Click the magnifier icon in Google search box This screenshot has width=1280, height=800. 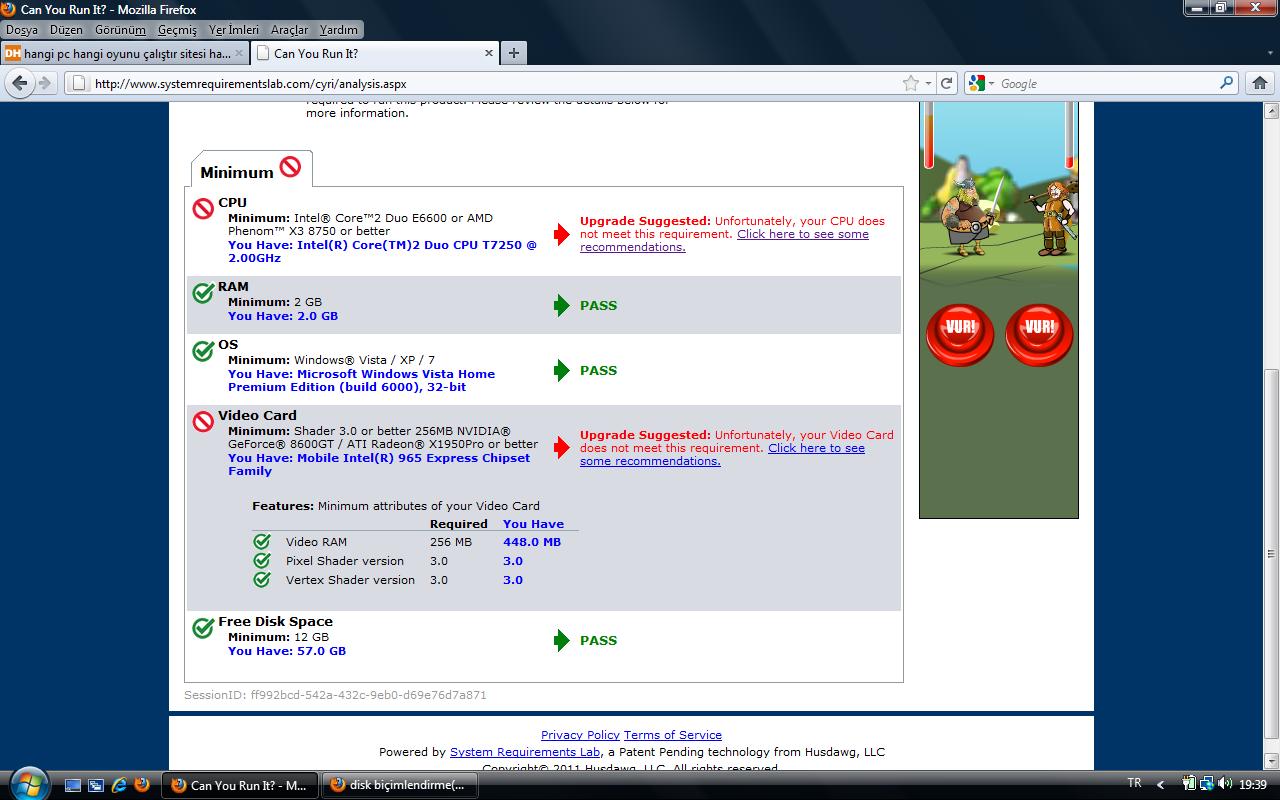(x=1226, y=83)
